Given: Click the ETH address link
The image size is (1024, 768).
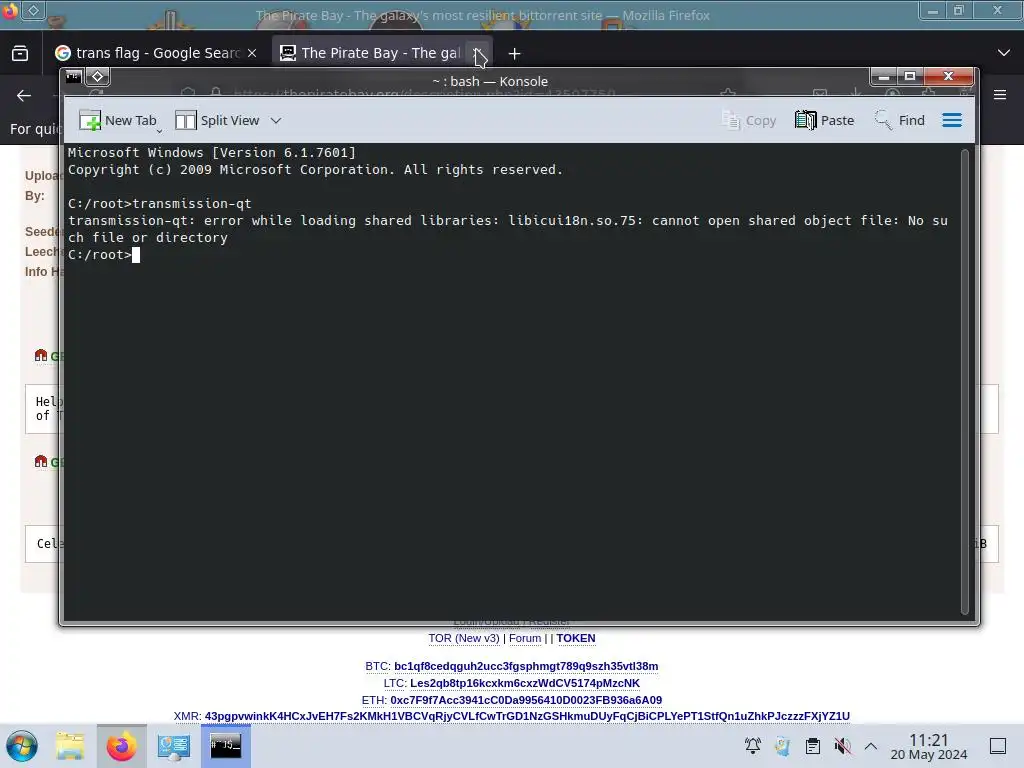Looking at the screenshot, I should tap(526, 700).
